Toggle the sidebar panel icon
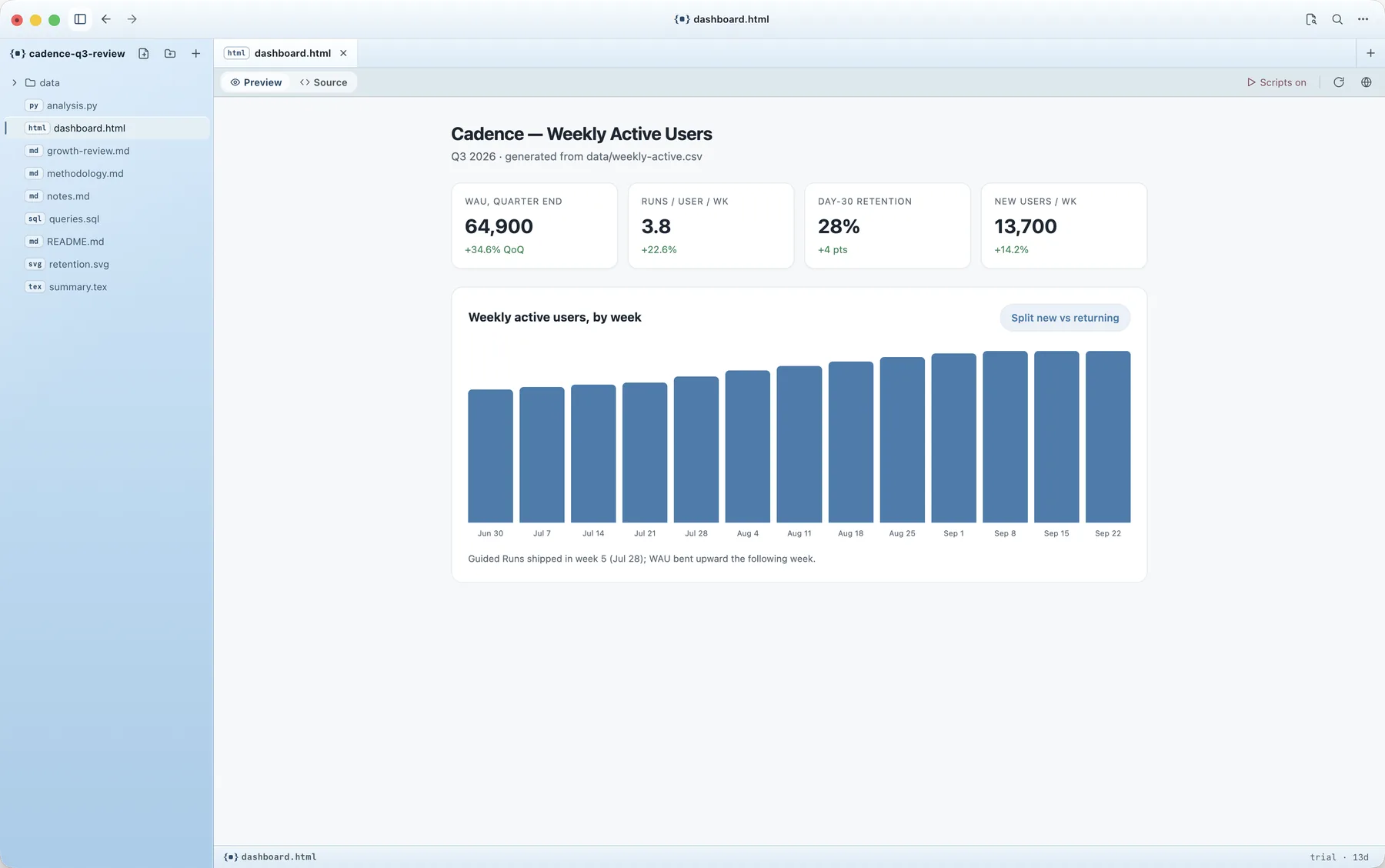Screen dimensions: 1385x868 80,19
